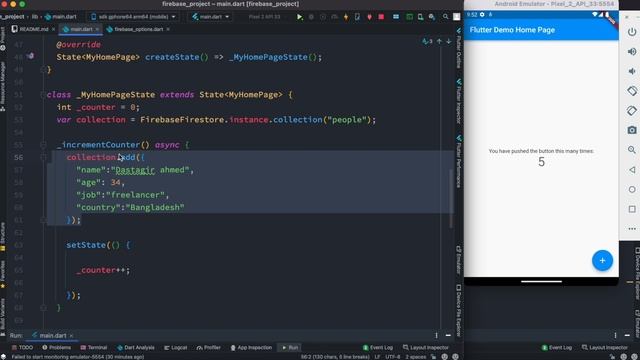Open the Dart Analysis tool window

coord(136,348)
